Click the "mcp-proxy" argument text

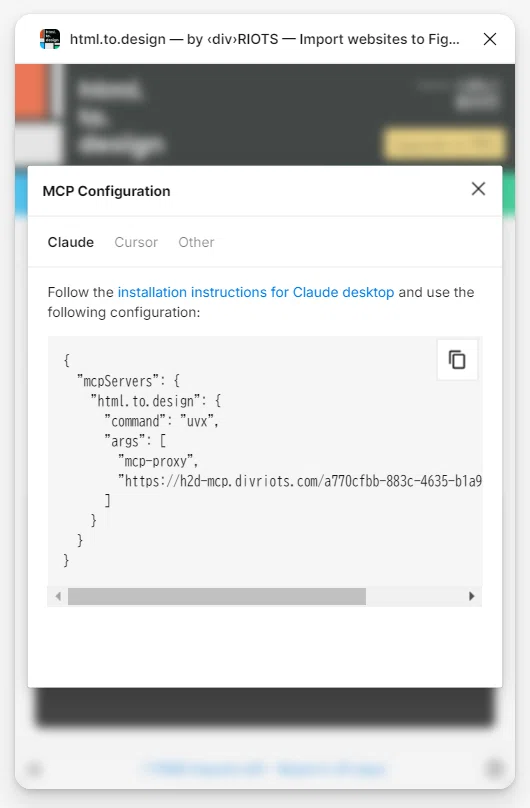point(158,461)
